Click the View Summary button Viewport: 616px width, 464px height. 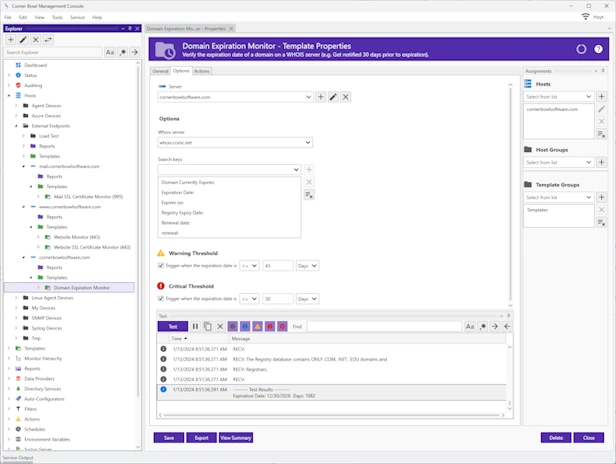[x=236, y=437]
